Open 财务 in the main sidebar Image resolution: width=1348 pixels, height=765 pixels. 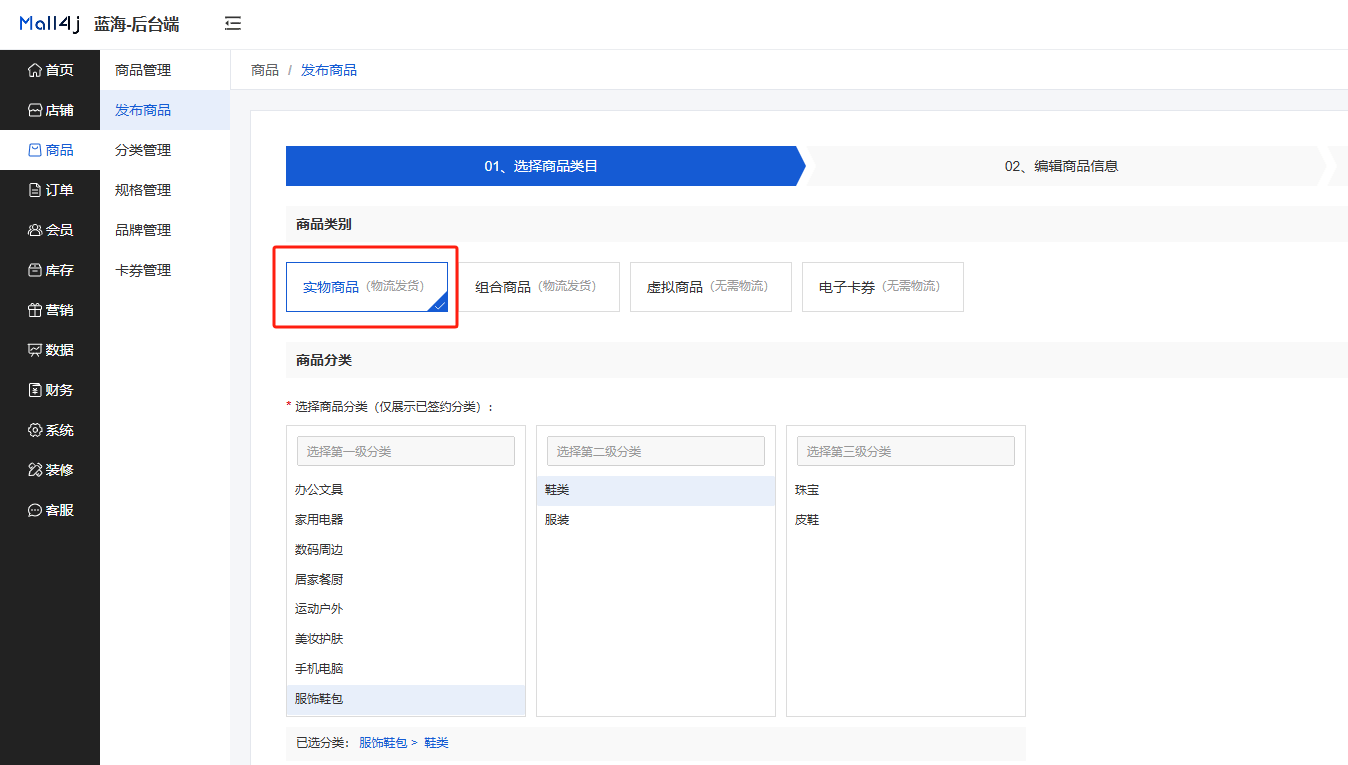tap(50, 390)
